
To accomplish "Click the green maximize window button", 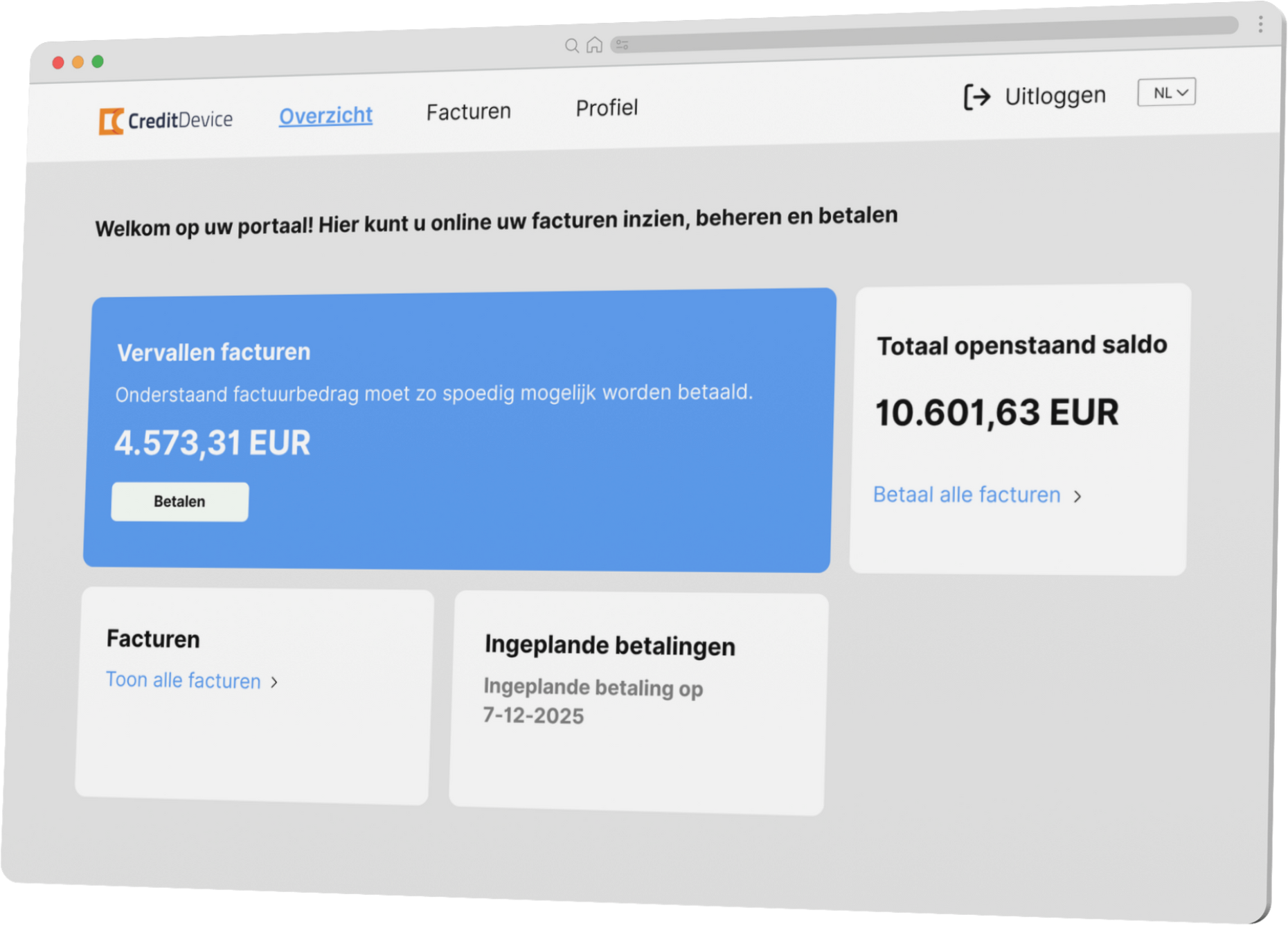I will tap(98, 62).
